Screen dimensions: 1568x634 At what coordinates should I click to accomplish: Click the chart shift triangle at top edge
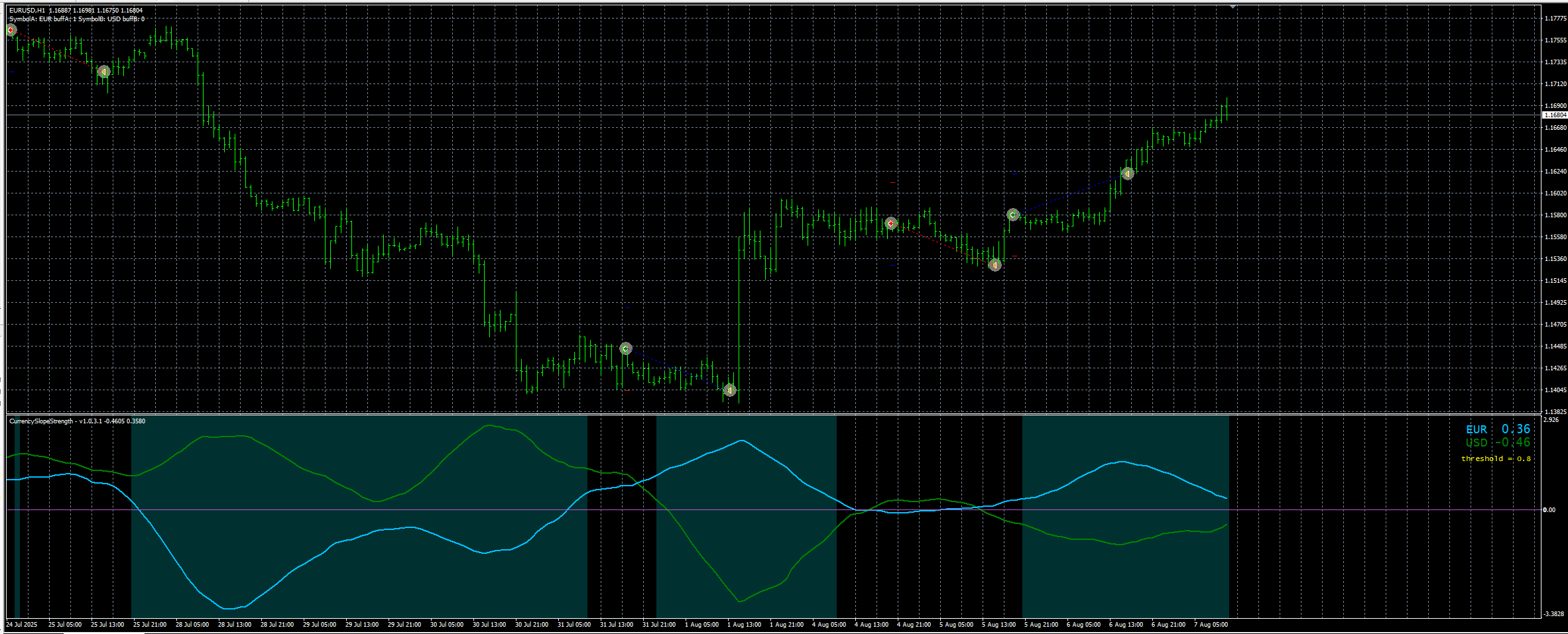(1233, 7)
